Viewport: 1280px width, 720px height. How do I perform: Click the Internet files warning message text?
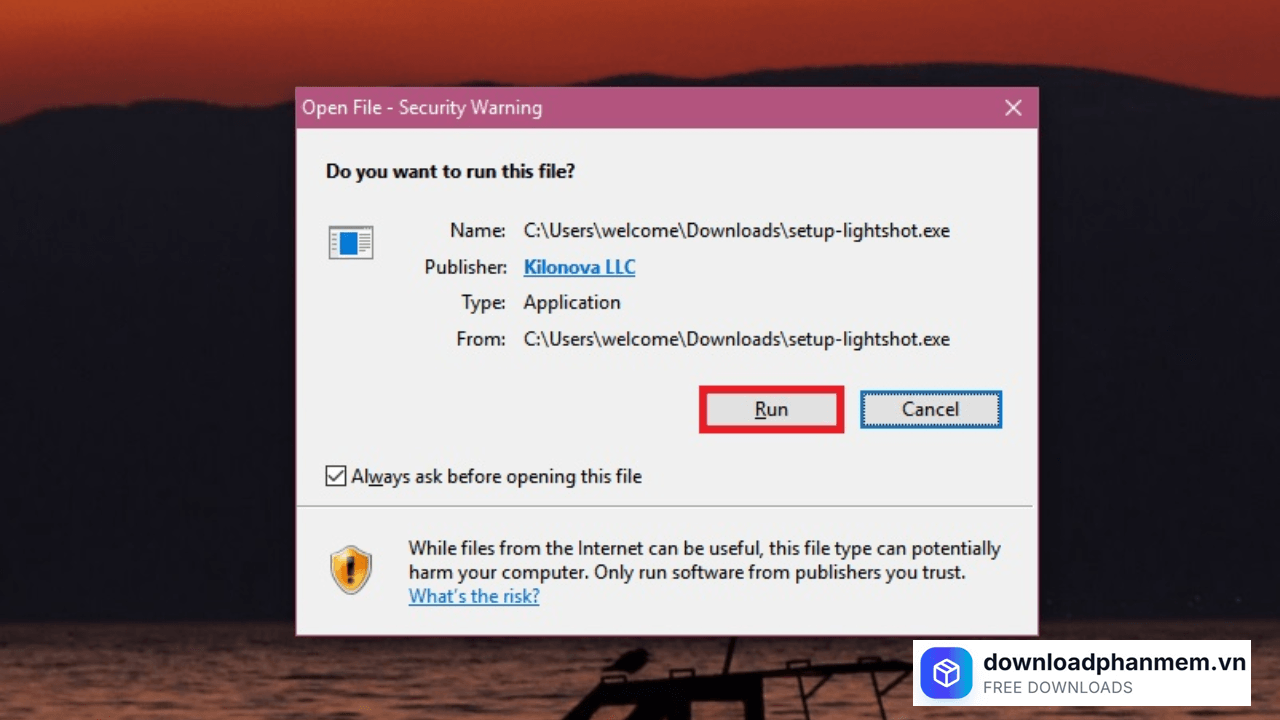[x=705, y=561]
